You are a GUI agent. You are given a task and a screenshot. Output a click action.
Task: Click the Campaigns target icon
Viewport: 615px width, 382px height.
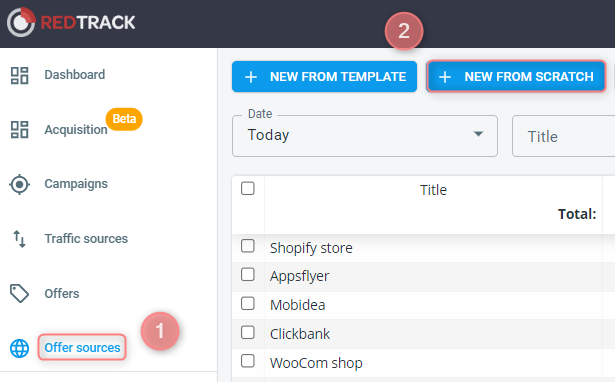coord(19,184)
